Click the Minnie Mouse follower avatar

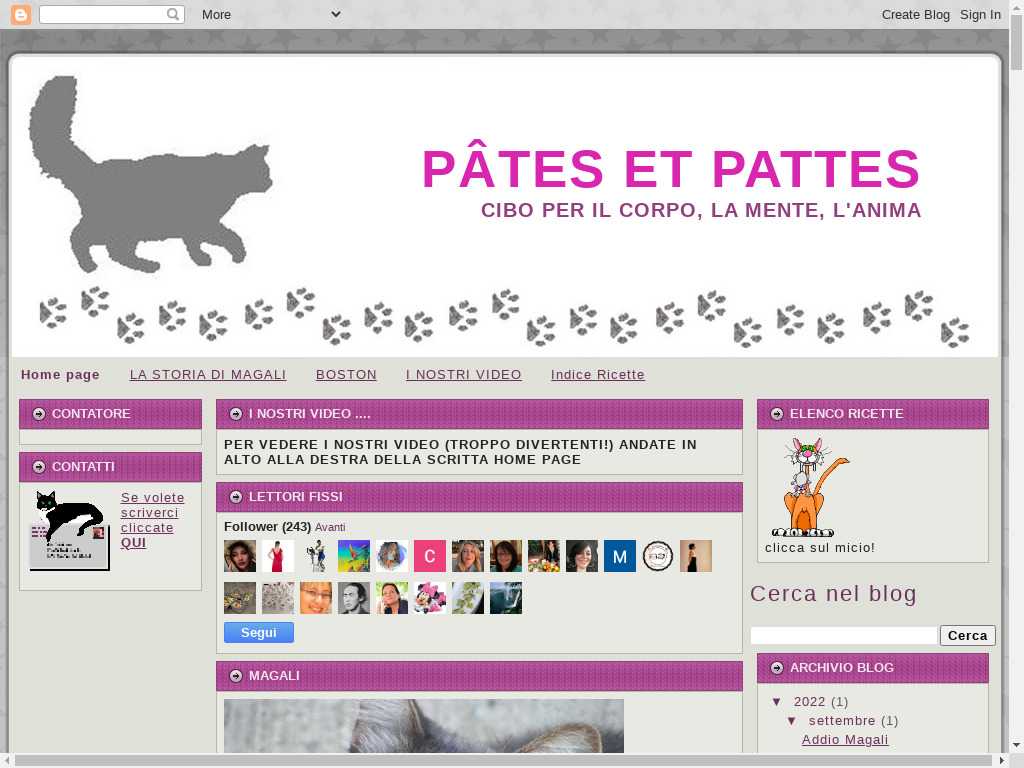pyautogui.click(x=430, y=598)
